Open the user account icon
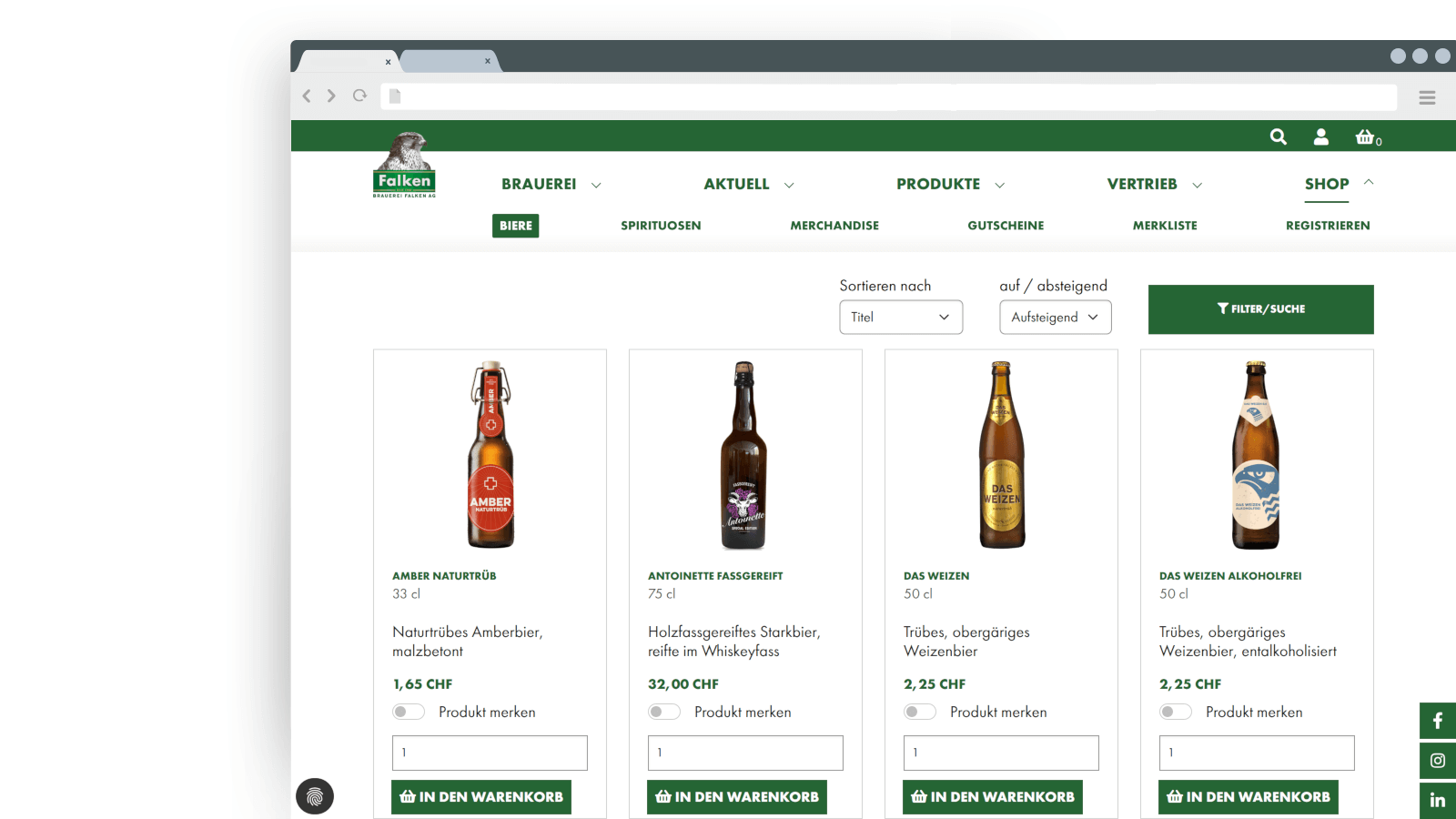Screen dimensions: 1456x819 (1321, 136)
